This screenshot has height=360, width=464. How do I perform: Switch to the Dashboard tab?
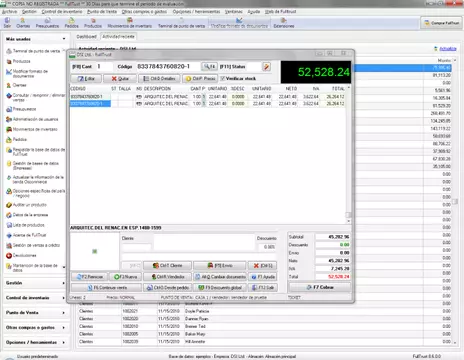pos(87,36)
